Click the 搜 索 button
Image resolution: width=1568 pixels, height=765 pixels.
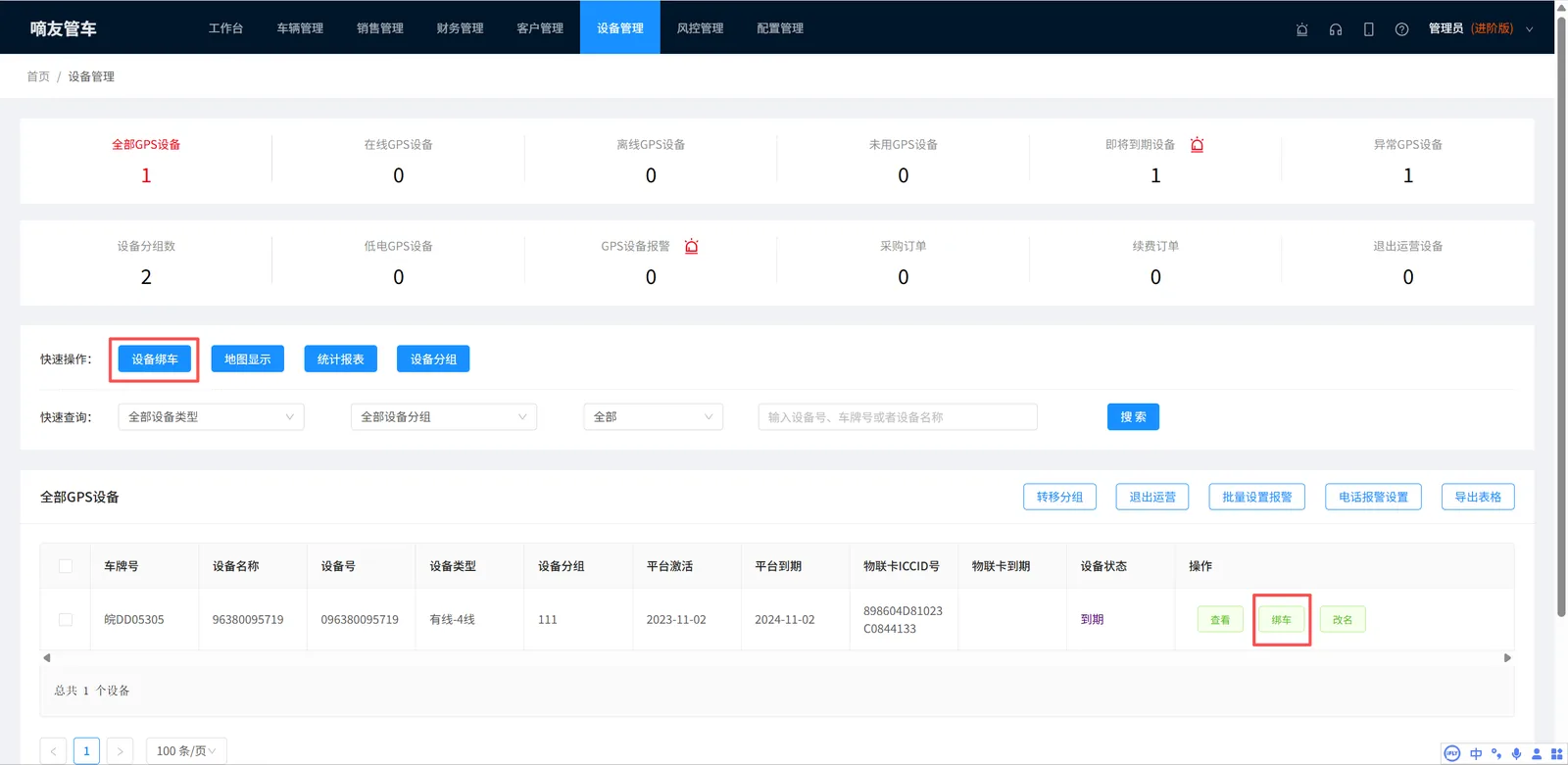pyautogui.click(x=1133, y=417)
